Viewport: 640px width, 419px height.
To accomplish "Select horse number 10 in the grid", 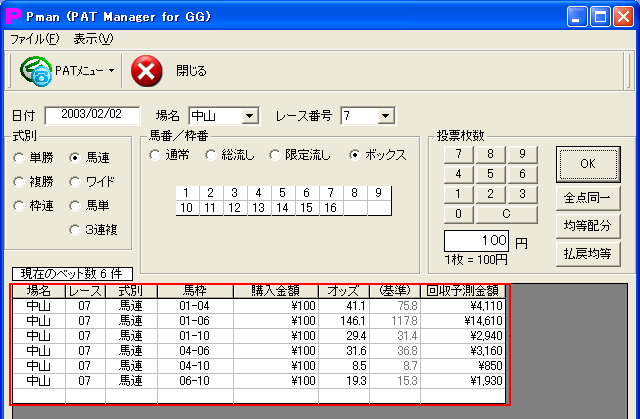I will 185,208.
